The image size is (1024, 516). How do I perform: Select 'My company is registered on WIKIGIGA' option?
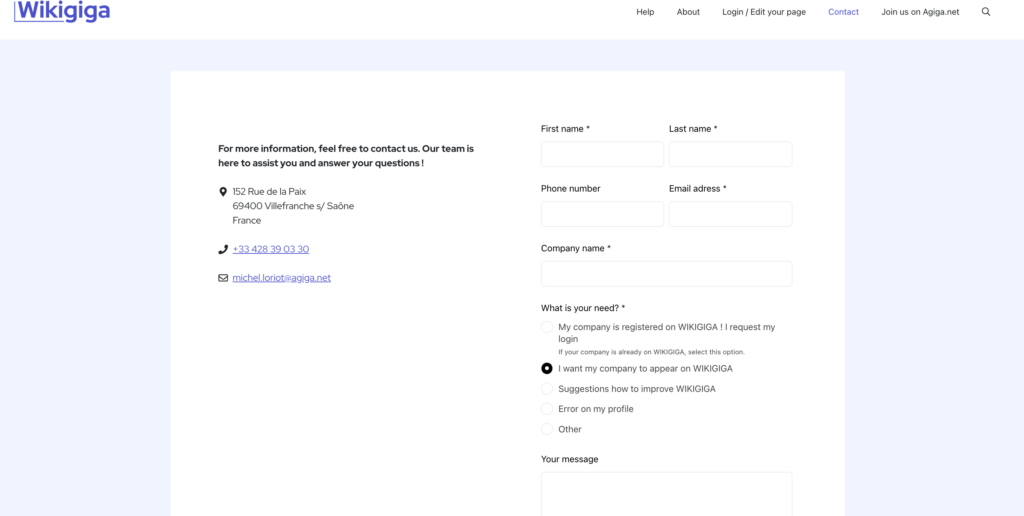pos(547,327)
